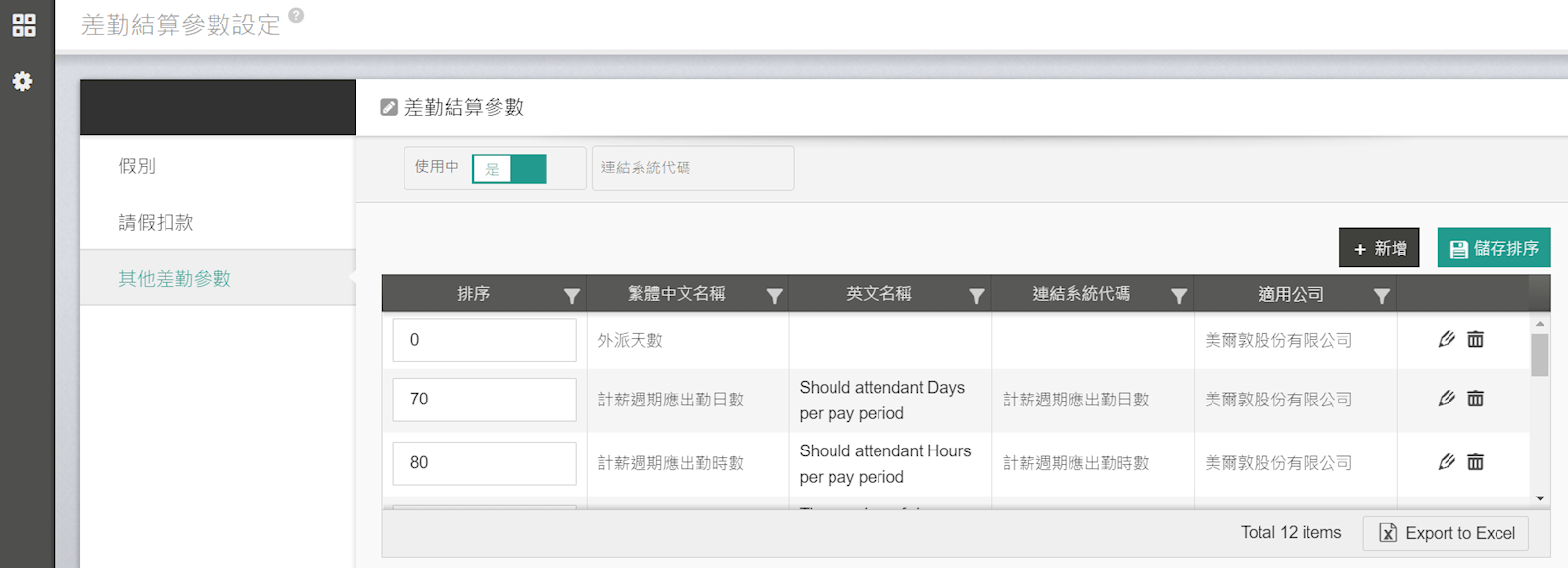This screenshot has width=1568, height=568.
Task: Click help question mark beside page title
Action: [296, 16]
